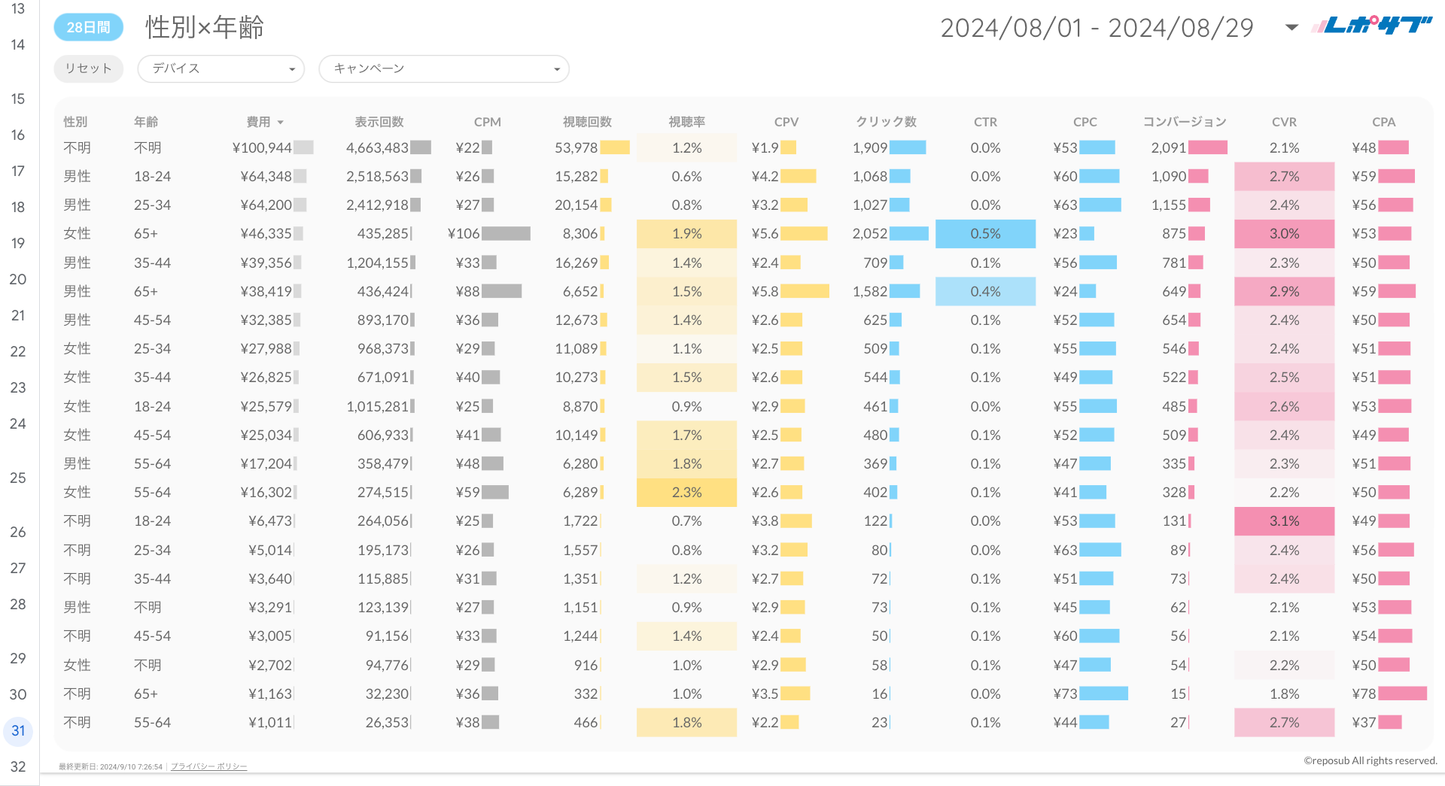This screenshot has height=786, width=1445.
Task: Click the page title 性別×年齢
Action: (x=205, y=27)
